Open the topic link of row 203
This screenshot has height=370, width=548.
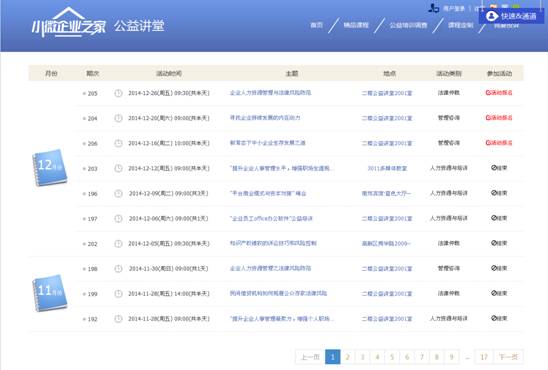pos(282,168)
